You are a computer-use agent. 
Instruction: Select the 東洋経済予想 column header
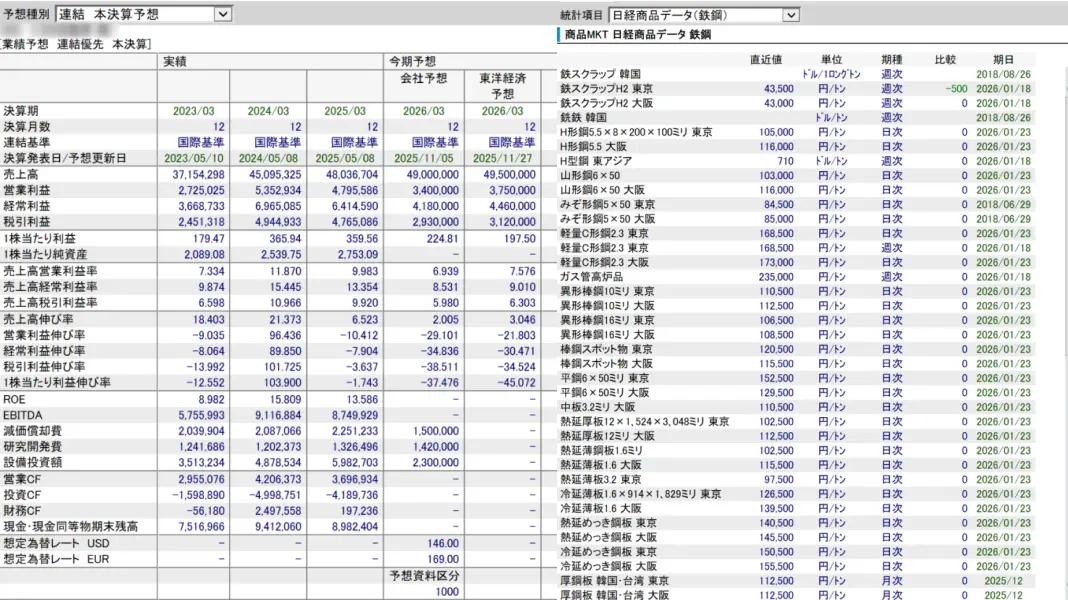coord(503,86)
